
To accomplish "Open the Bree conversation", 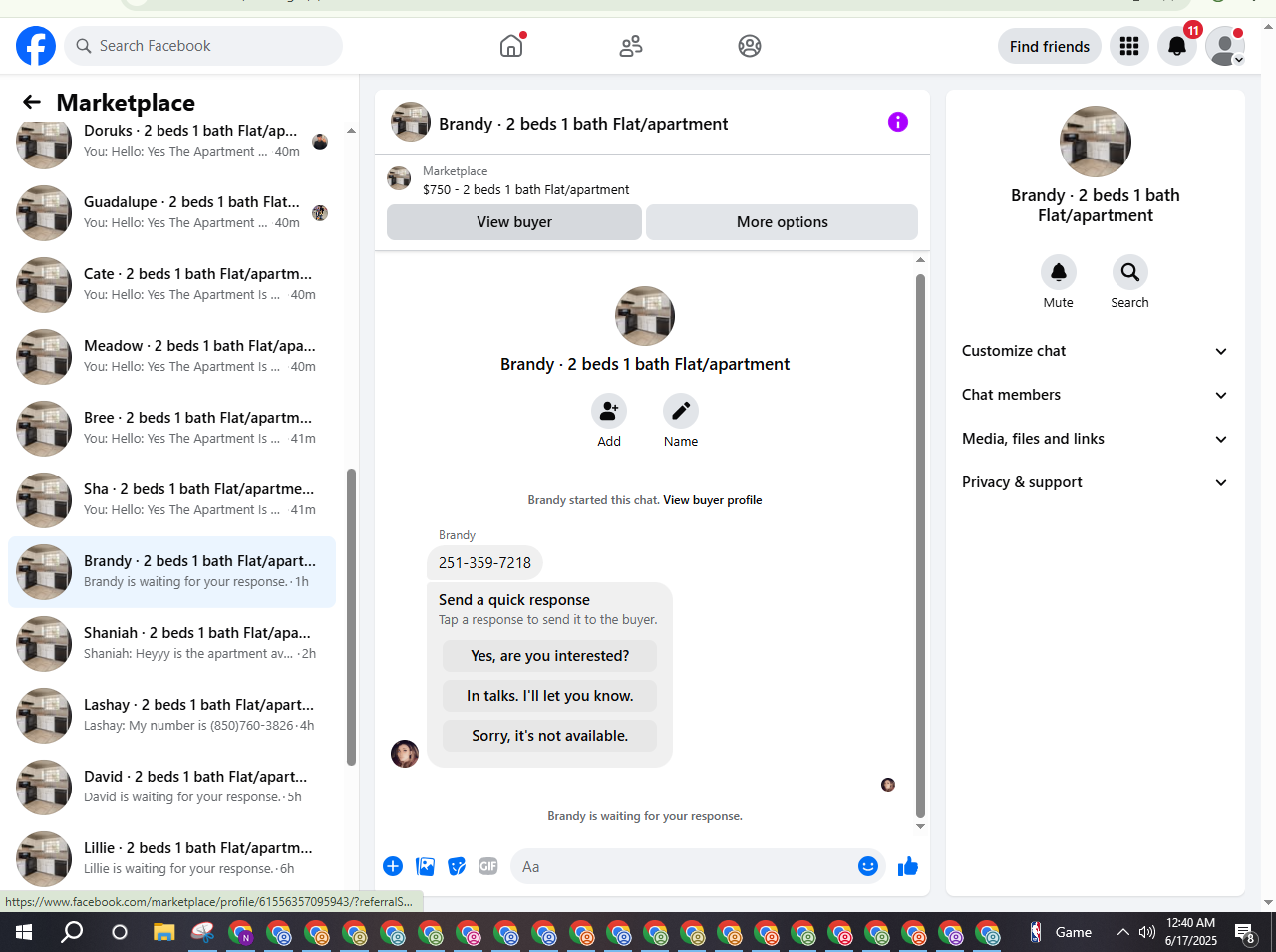I will 171,429.
